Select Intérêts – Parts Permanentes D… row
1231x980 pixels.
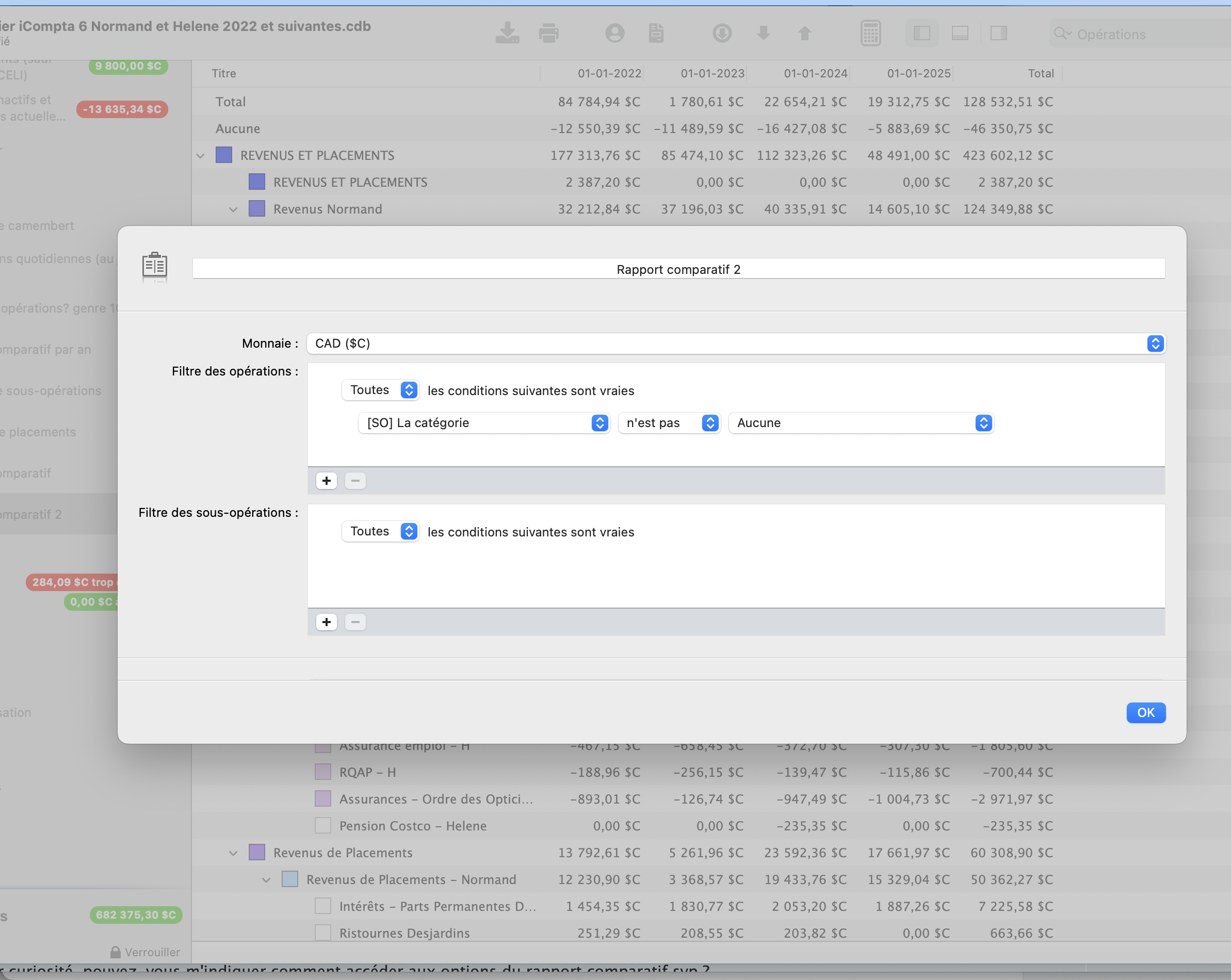711,906
